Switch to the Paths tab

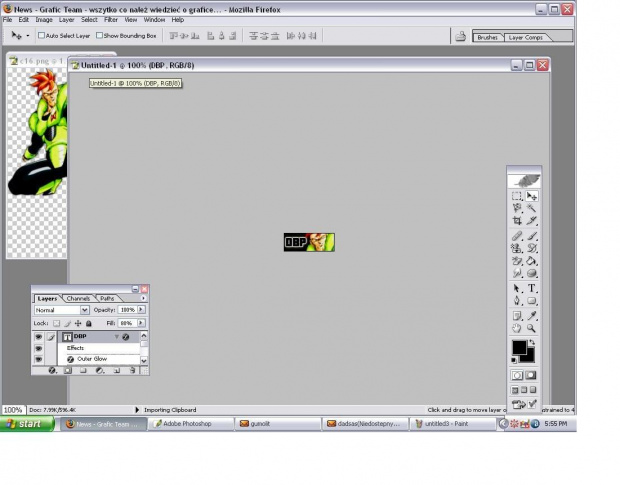(x=107, y=298)
